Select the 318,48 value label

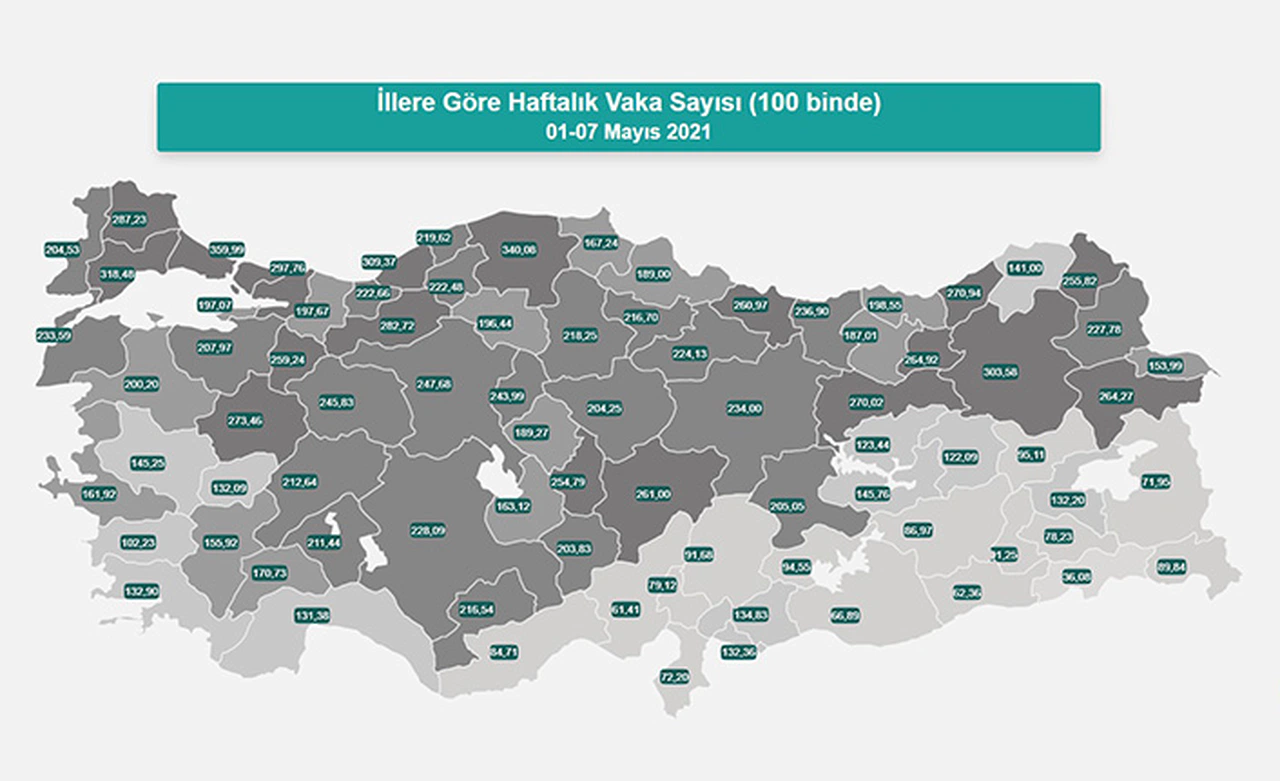tap(118, 275)
